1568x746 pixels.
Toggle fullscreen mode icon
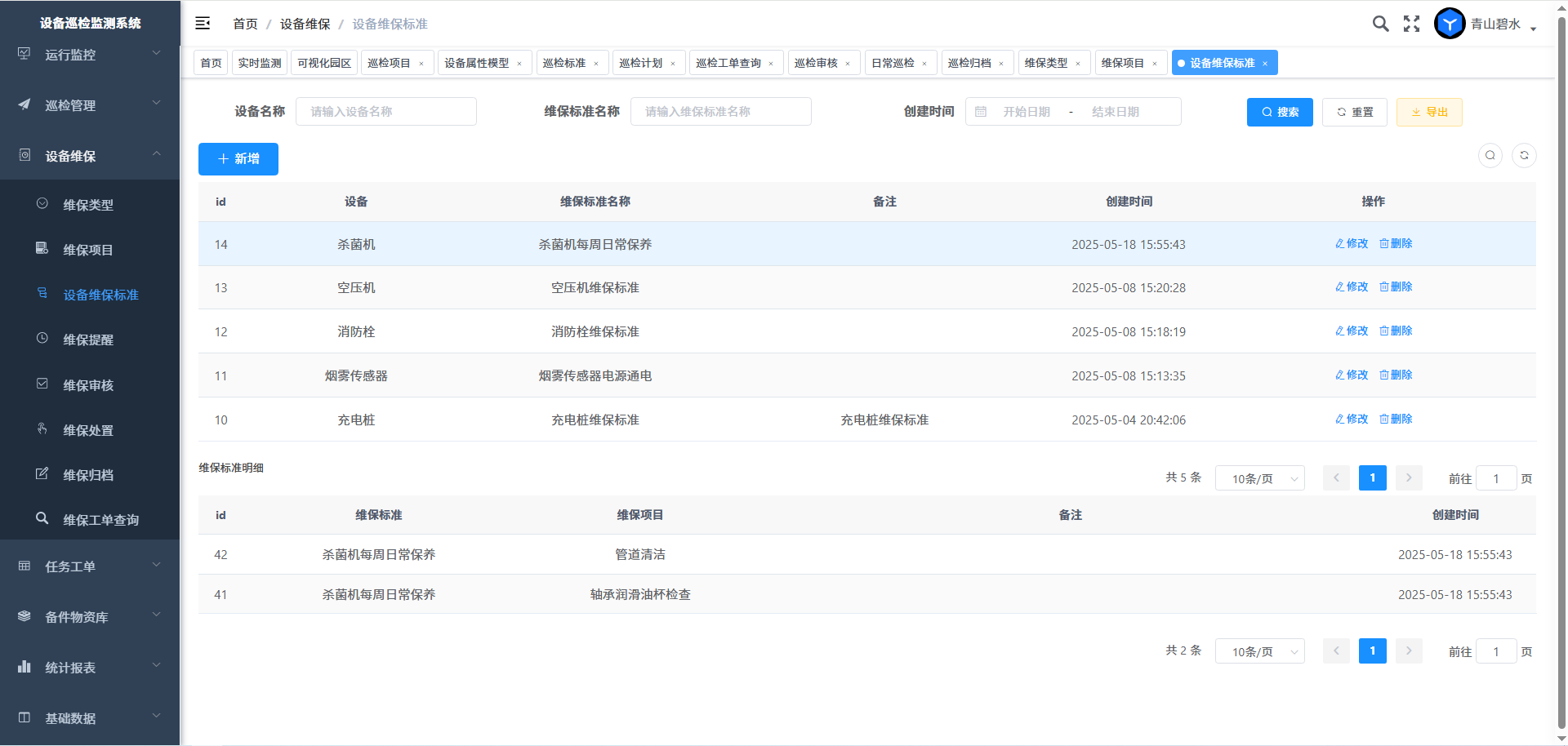pyautogui.click(x=1411, y=24)
